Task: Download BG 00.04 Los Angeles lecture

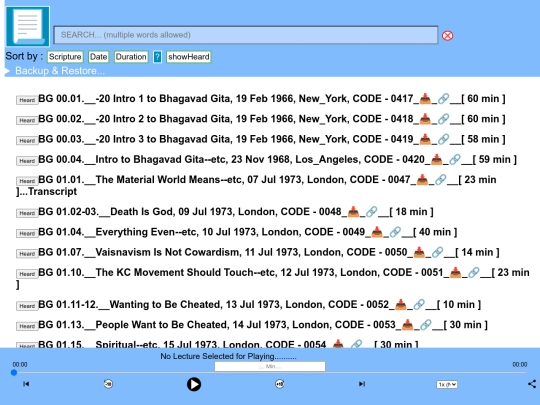Action: [x=437, y=159]
